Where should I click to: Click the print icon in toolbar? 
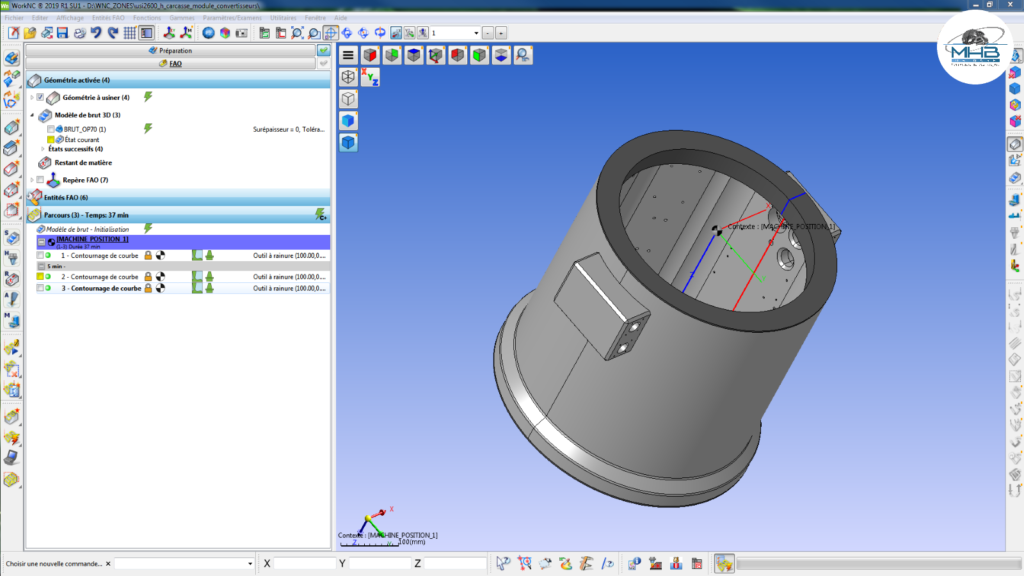pyautogui.click(x=79, y=33)
